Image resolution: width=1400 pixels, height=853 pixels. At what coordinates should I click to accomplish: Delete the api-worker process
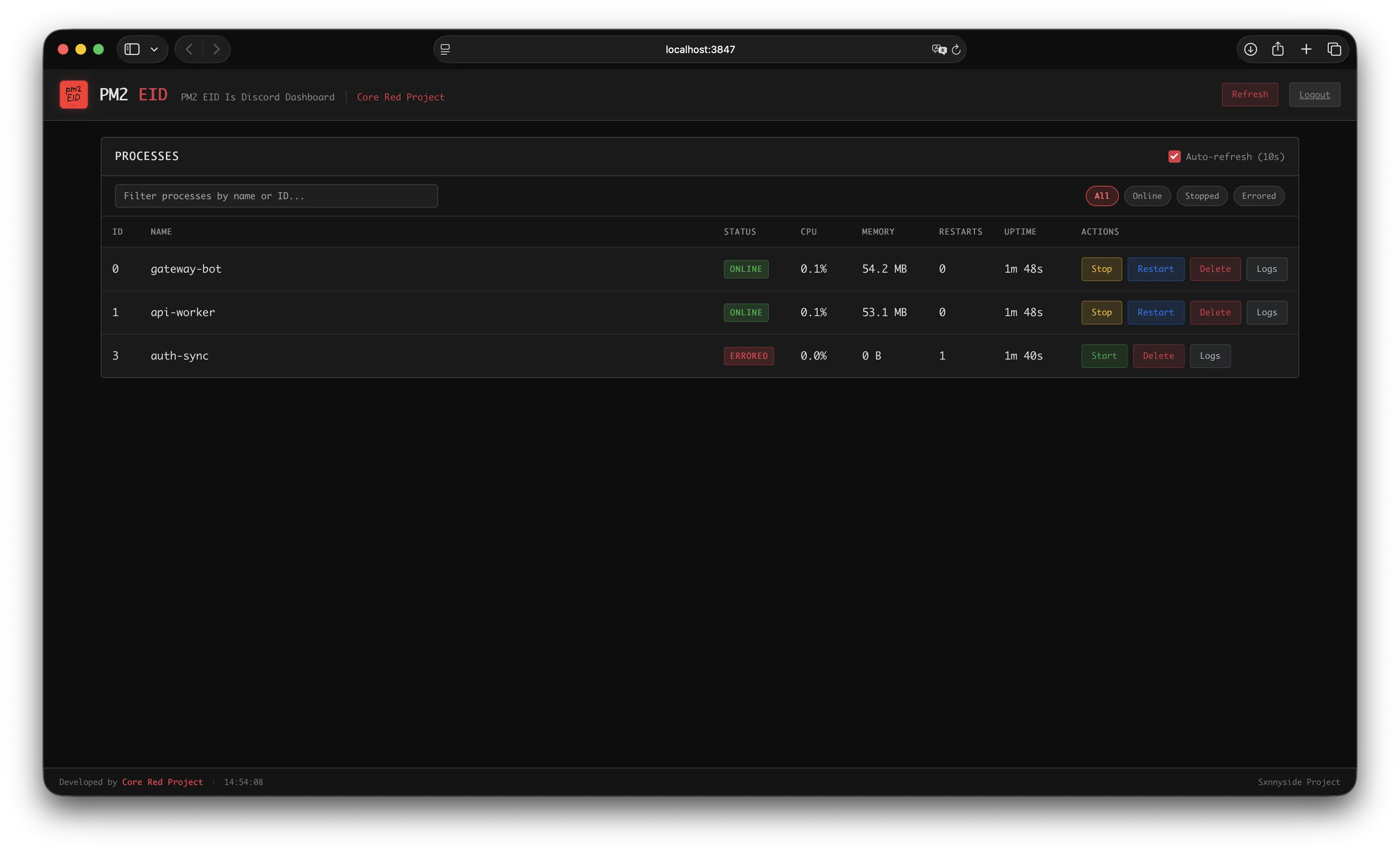(x=1215, y=313)
